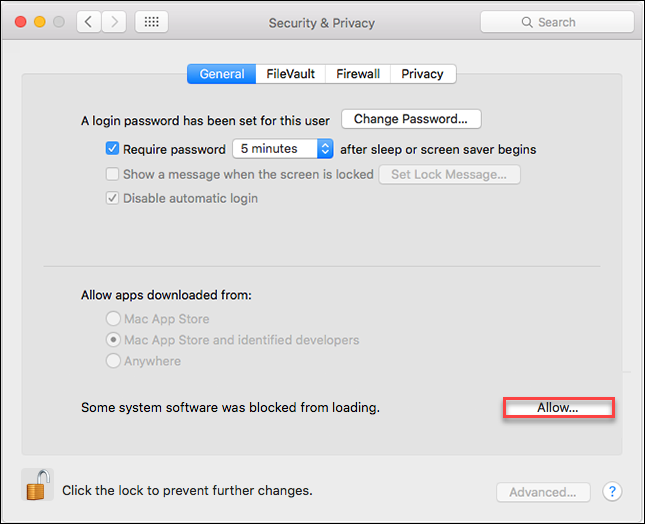Uncheck the Require password checkbox
This screenshot has width=645, height=524.
(112, 148)
